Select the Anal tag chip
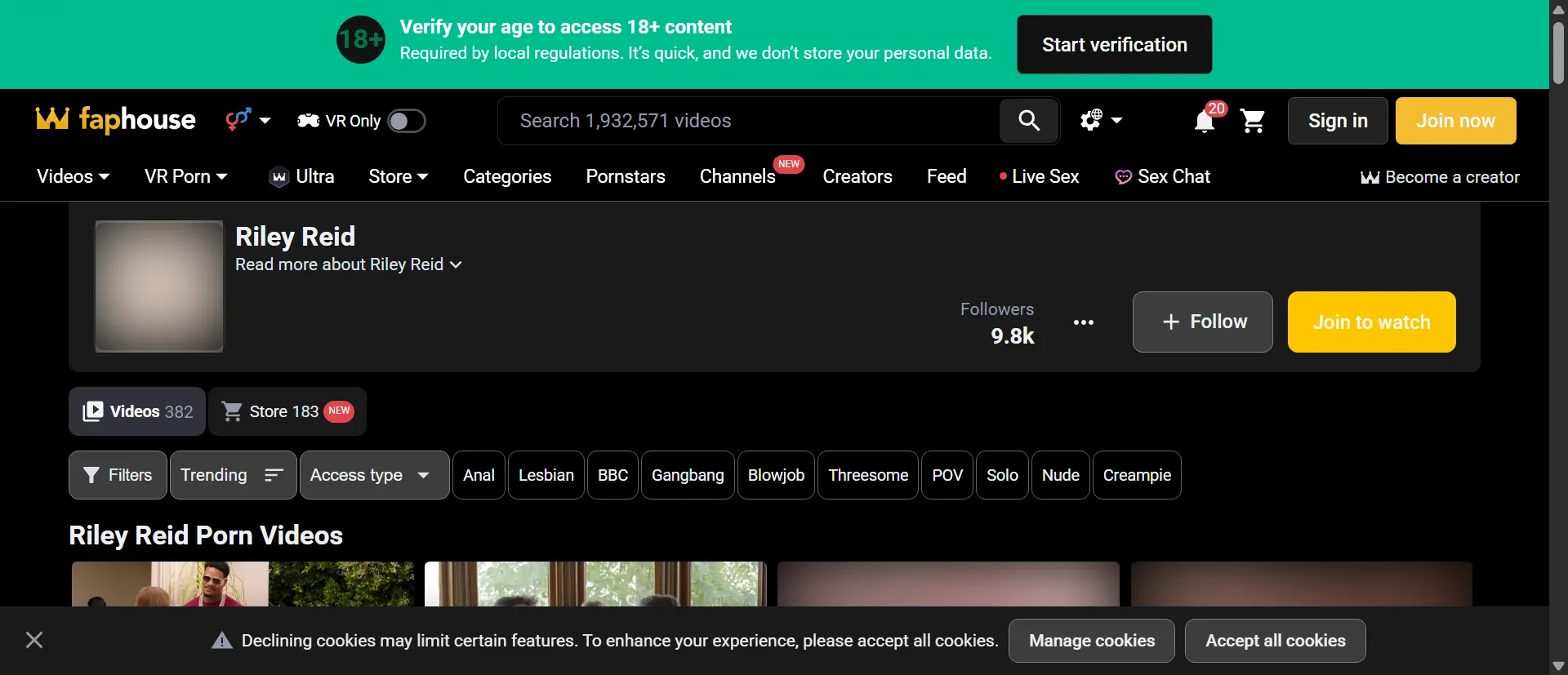This screenshot has width=1568, height=675. (479, 475)
